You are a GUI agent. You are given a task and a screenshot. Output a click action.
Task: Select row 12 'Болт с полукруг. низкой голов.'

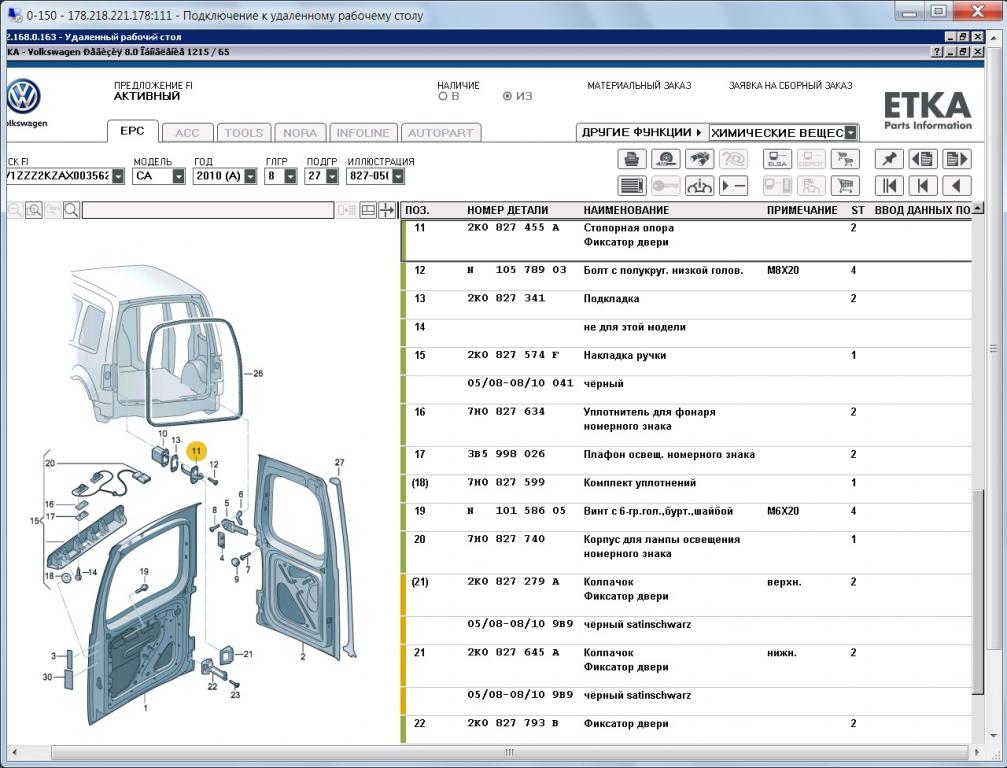(686, 276)
